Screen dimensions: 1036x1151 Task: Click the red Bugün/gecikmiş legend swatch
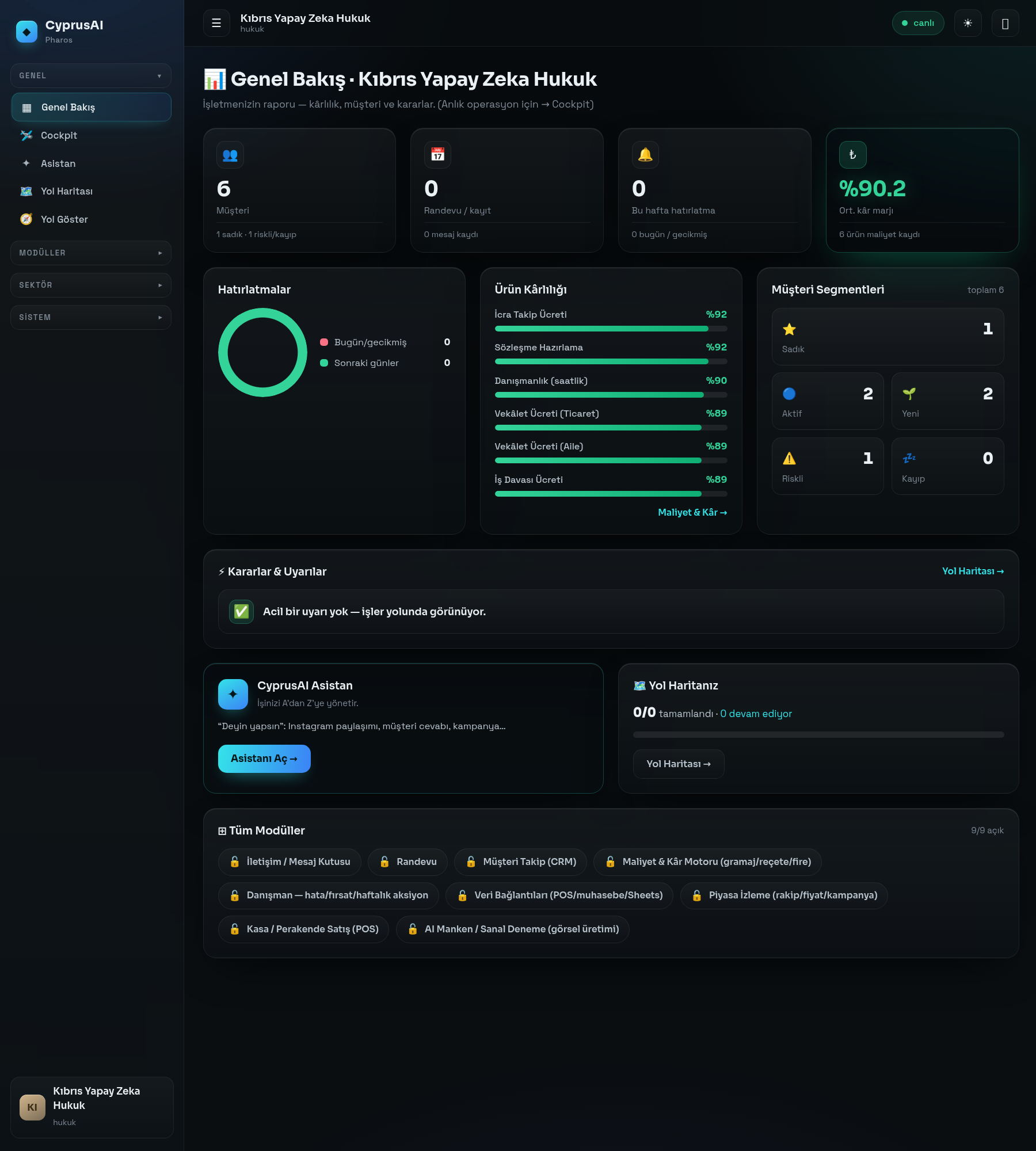pos(324,342)
